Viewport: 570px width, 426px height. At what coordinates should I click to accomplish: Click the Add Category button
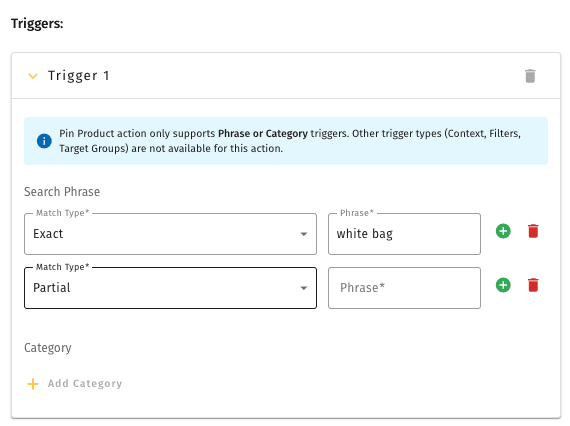75,383
